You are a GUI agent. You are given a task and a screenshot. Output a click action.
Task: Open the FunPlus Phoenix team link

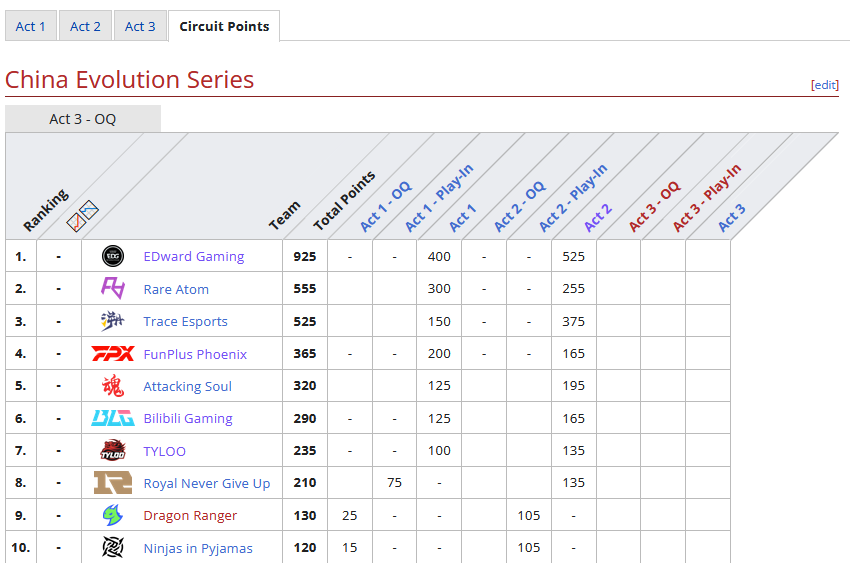click(195, 354)
